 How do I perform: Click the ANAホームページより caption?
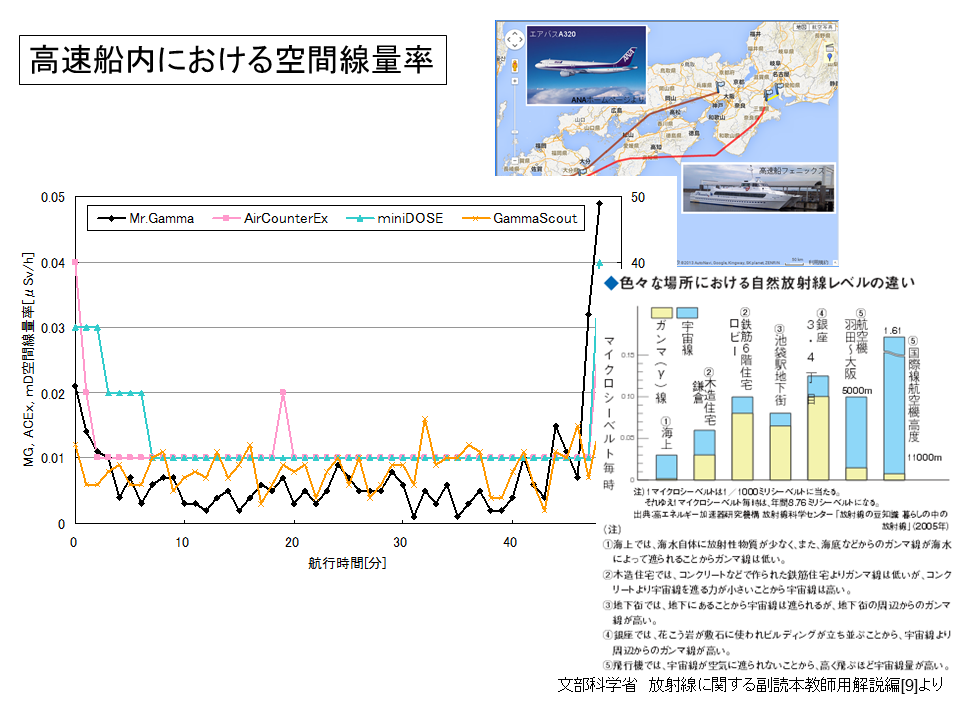[607, 100]
